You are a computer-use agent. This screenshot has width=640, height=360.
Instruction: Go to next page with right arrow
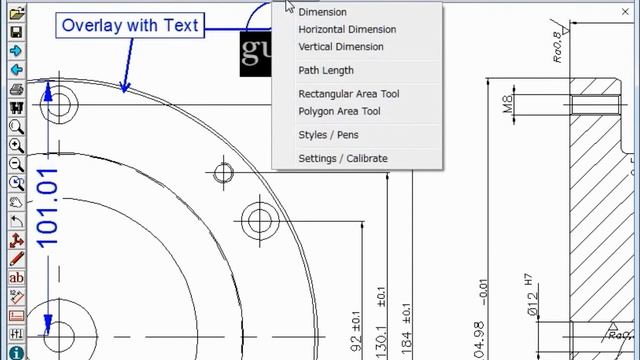pos(16,51)
